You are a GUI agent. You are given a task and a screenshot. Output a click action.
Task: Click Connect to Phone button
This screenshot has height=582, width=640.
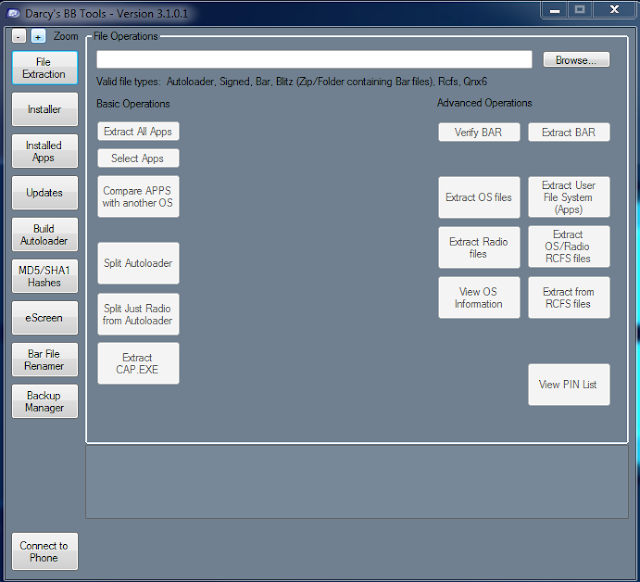click(x=44, y=551)
